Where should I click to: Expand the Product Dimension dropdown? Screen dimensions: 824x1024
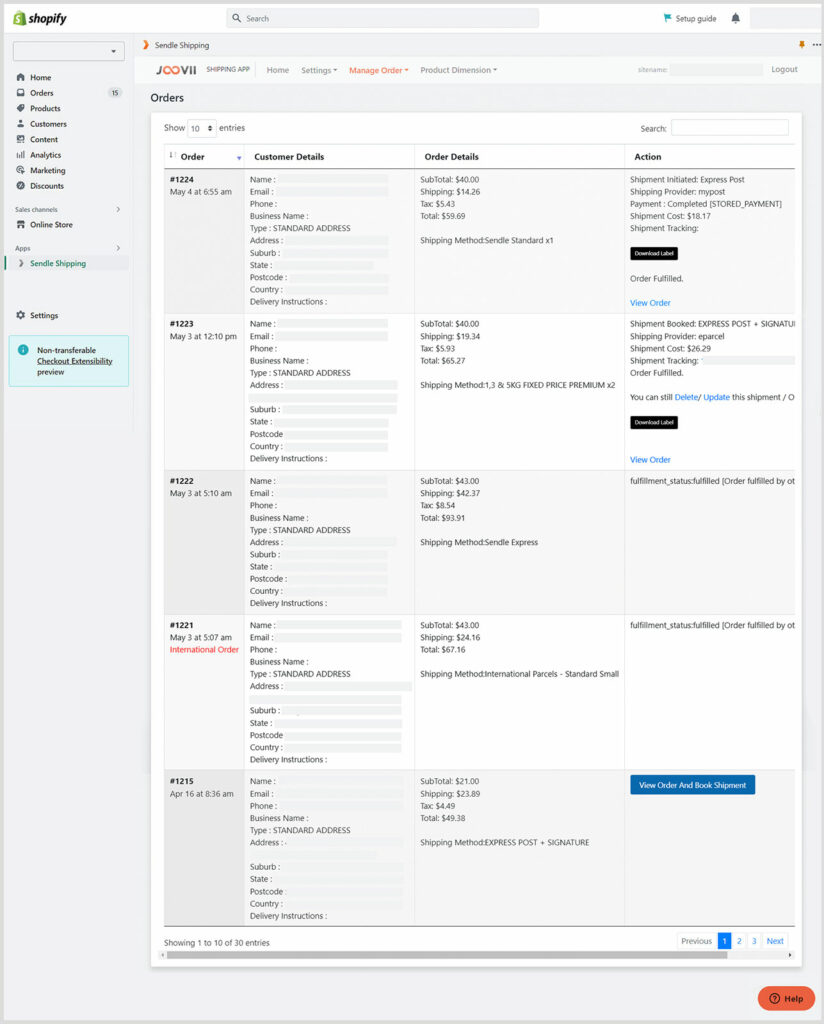[458, 70]
